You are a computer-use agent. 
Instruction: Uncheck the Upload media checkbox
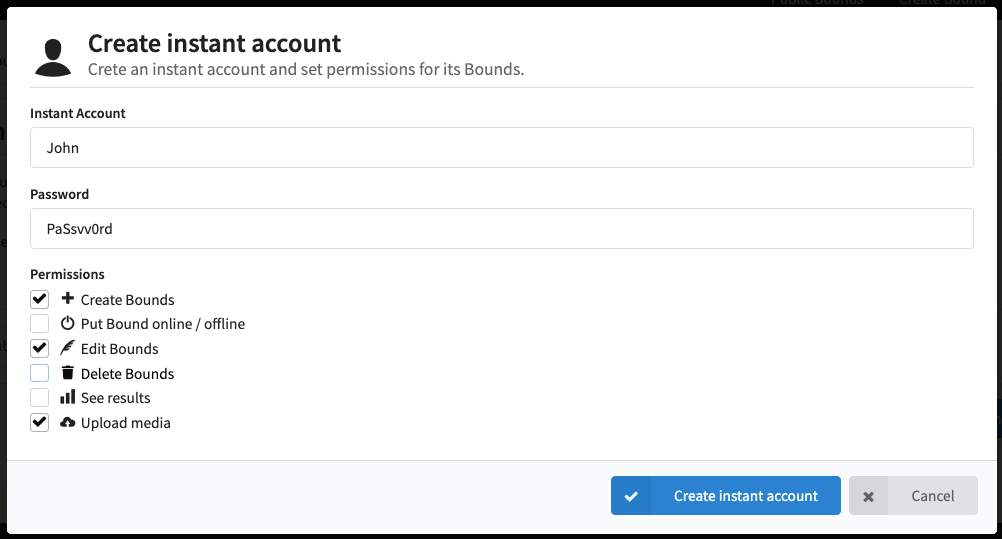click(x=39, y=422)
